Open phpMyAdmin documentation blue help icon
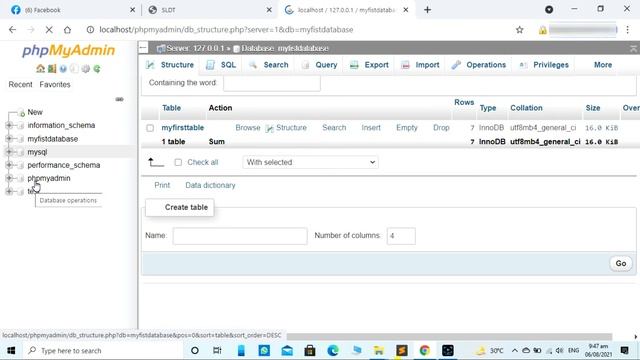Image resolution: width=640 pixels, height=360 pixels. click(x=63, y=69)
